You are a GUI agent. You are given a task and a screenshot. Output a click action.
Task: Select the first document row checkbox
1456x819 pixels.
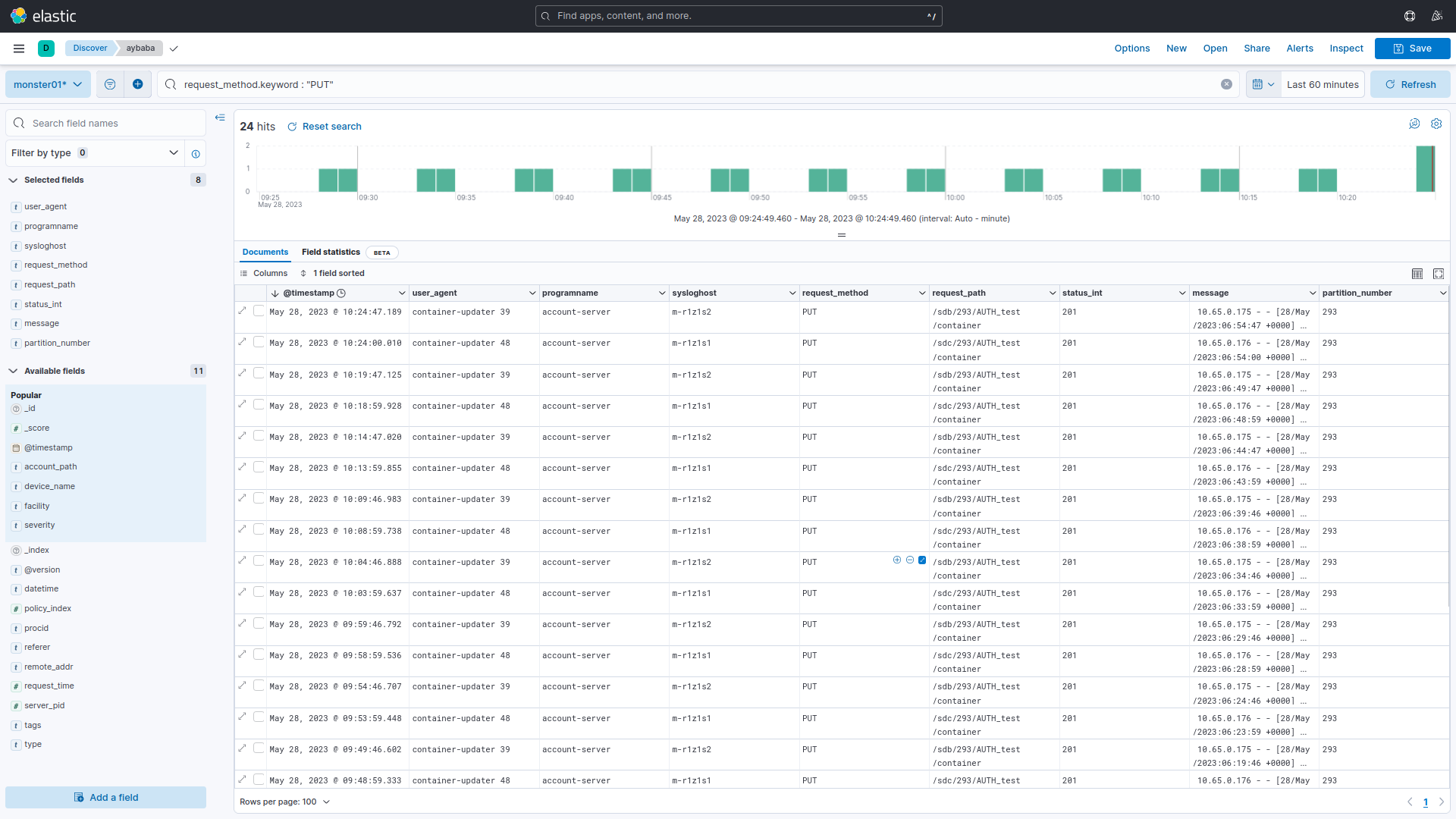259,311
